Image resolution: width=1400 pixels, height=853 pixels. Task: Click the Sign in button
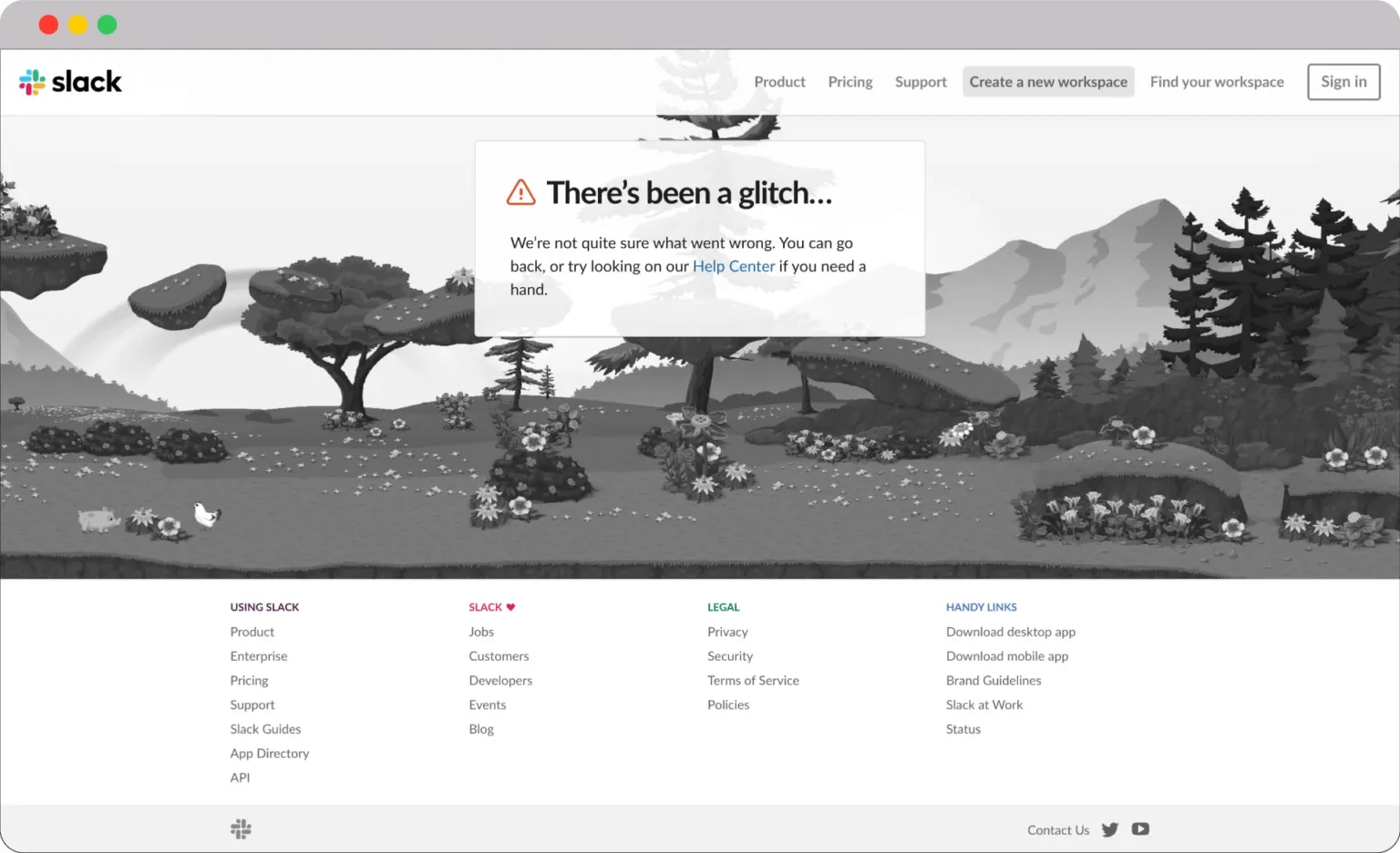point(1343,82)
